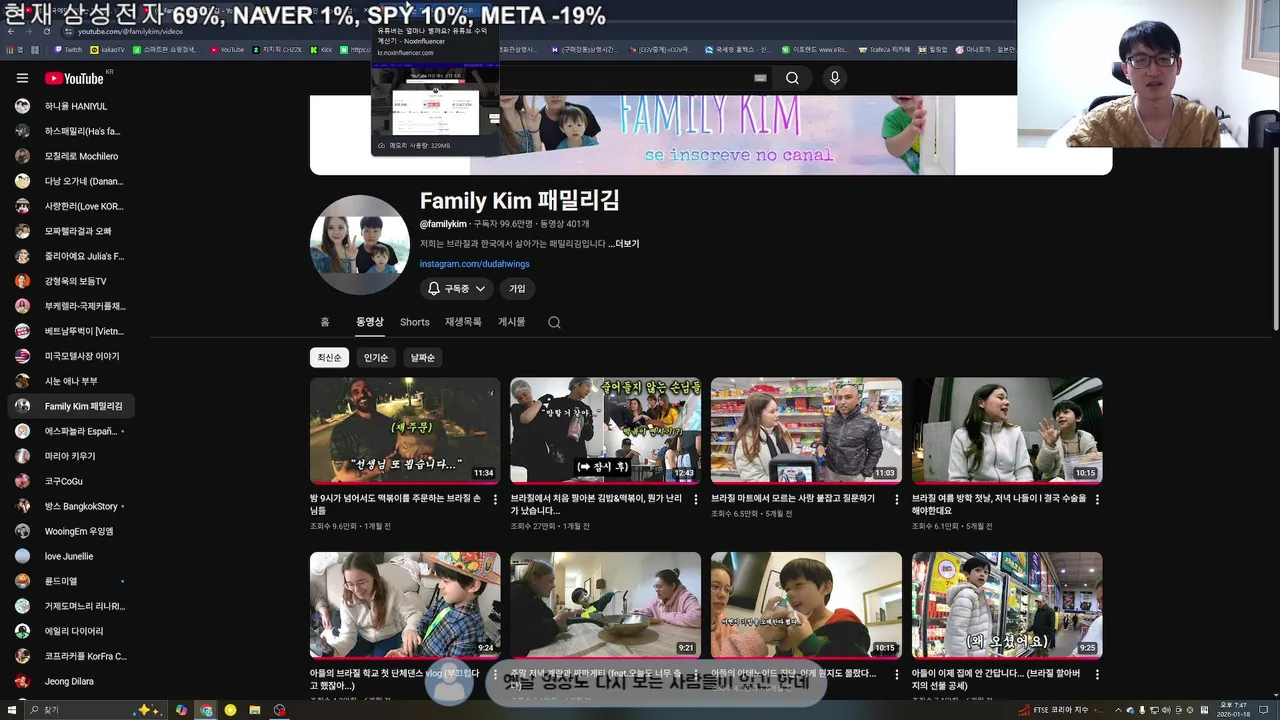Open options for 밤 9시가 넘어서도 video
Image resolution: width=1280 pixels, height=720 pixels.
[495, 499]
